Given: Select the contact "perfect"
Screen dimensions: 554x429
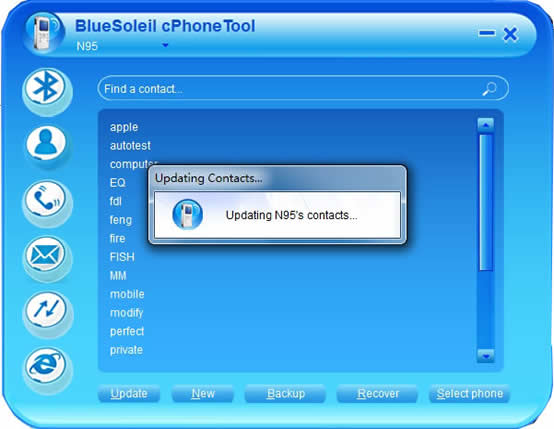Looking at the screenshot, I should [127, 331].
